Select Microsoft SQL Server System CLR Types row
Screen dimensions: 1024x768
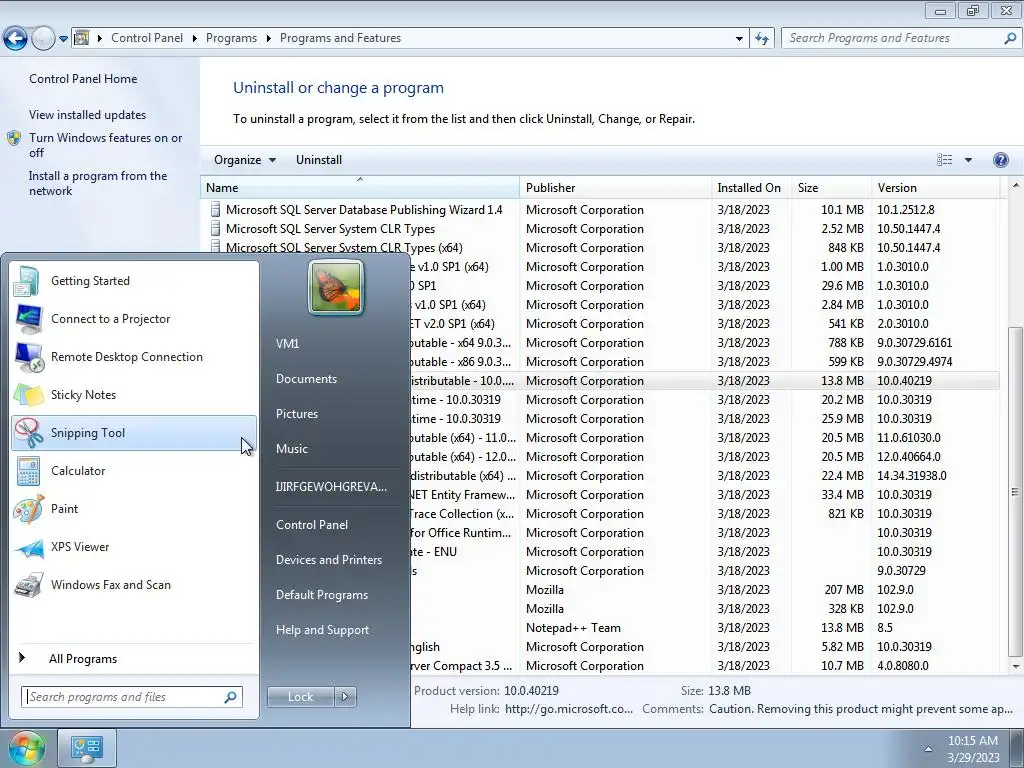tap(600, 229)
